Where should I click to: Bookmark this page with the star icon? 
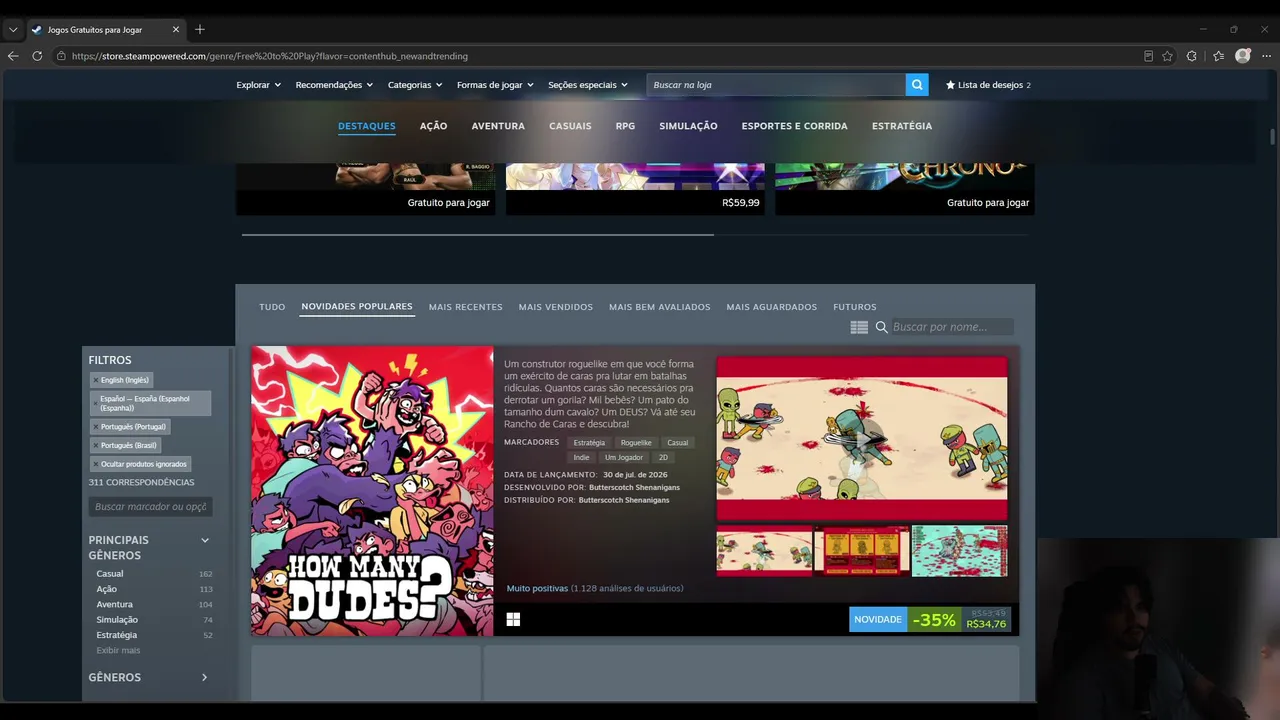[x=1167, y=56]
